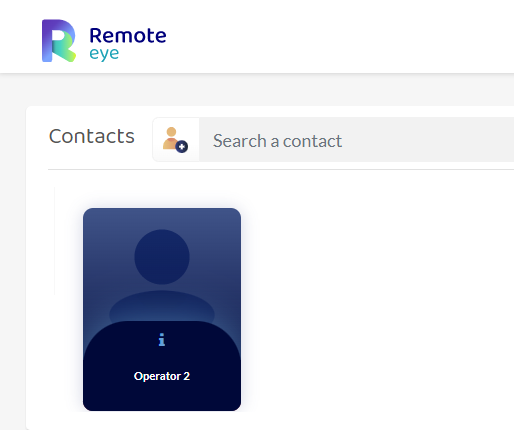View Operator 2 info icon
514x430 pixels.
[x=162, y=340]
